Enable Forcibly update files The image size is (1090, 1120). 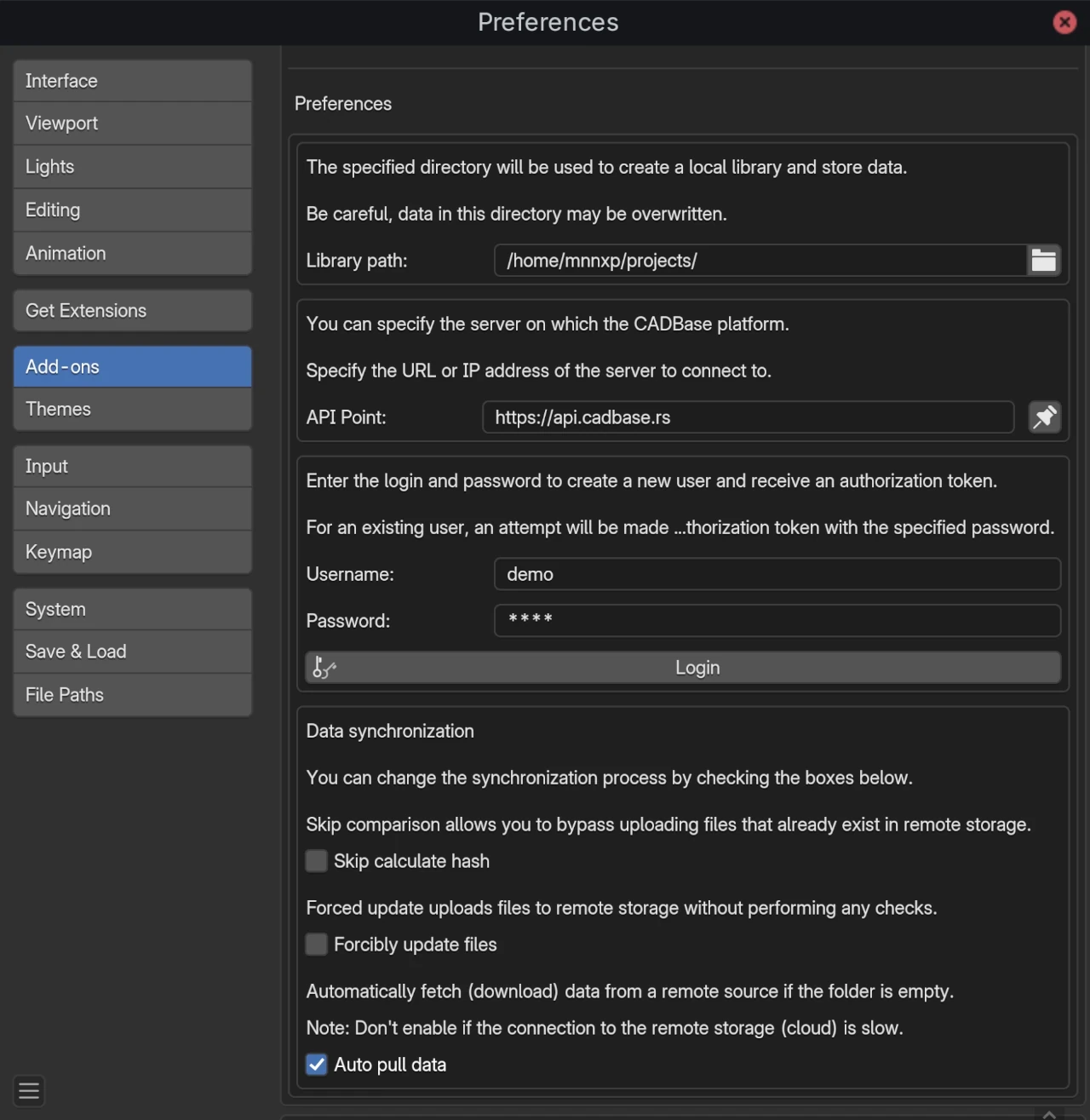pyautogui.click(x=316, y=944)
